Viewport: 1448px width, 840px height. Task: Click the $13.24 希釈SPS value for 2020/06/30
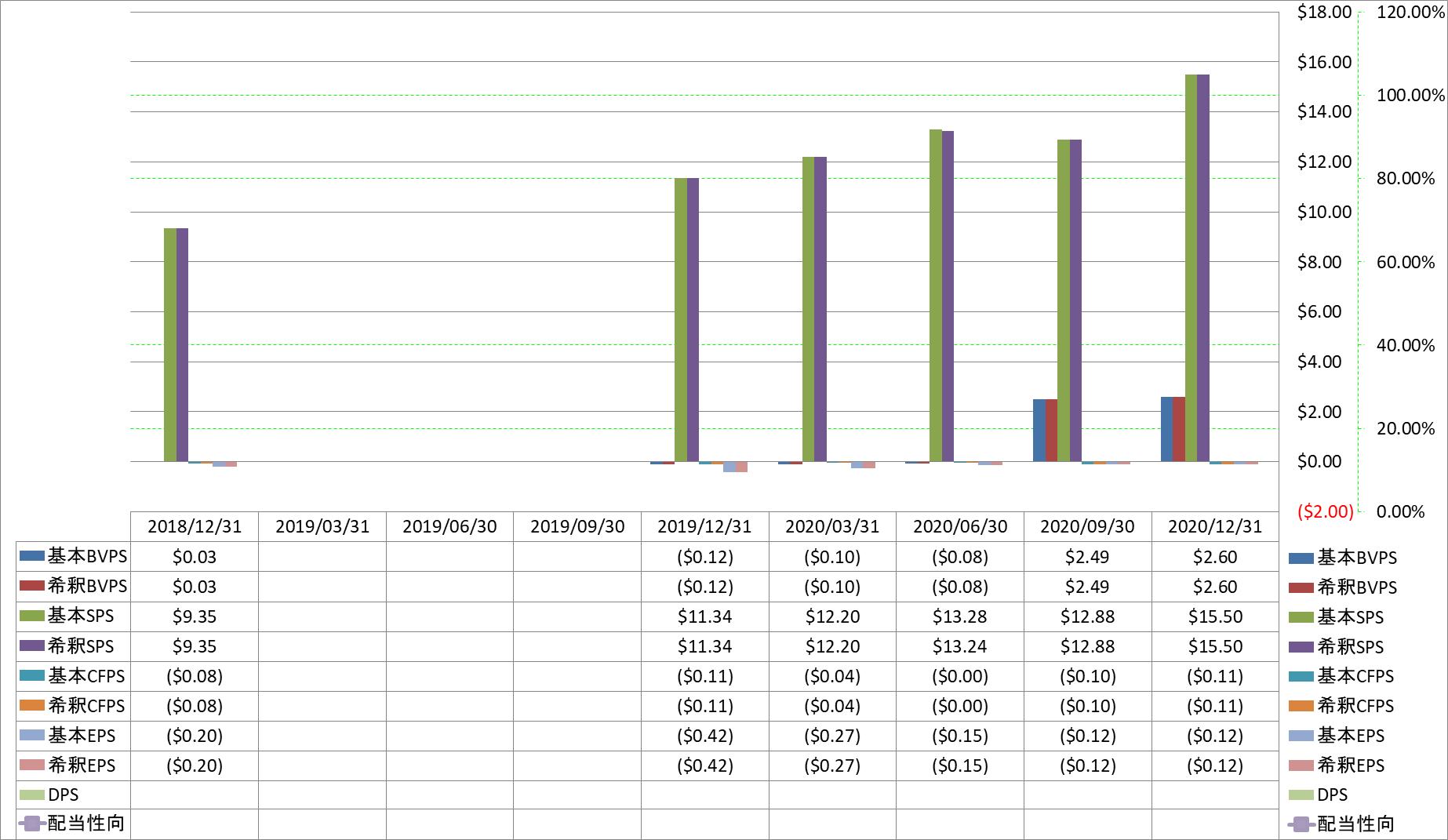pos(960,646)
